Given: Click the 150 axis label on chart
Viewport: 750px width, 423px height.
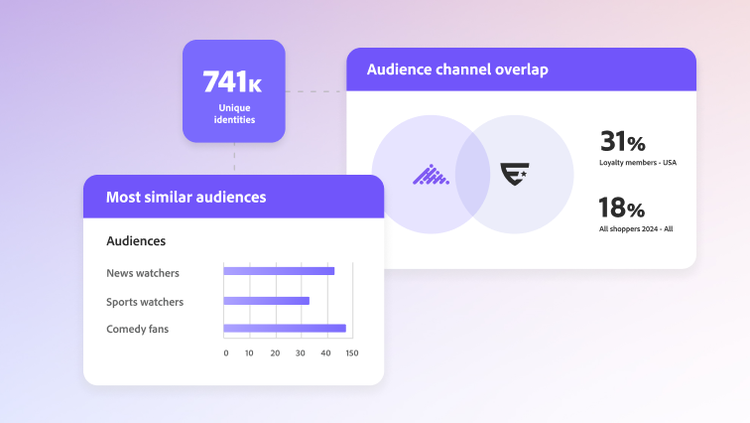Looking at the screenshot, I should pos(351,353).
